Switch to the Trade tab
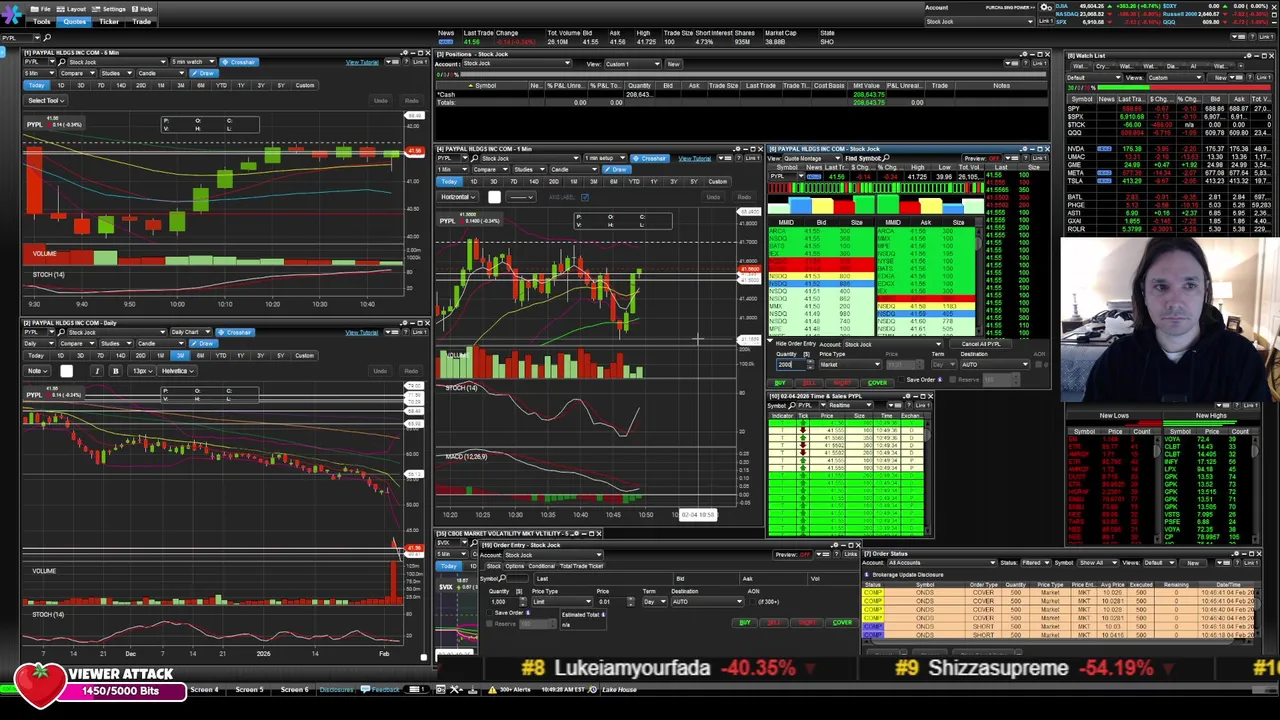The width and height of the screenshot is (1280, 720). coord(142,21)
